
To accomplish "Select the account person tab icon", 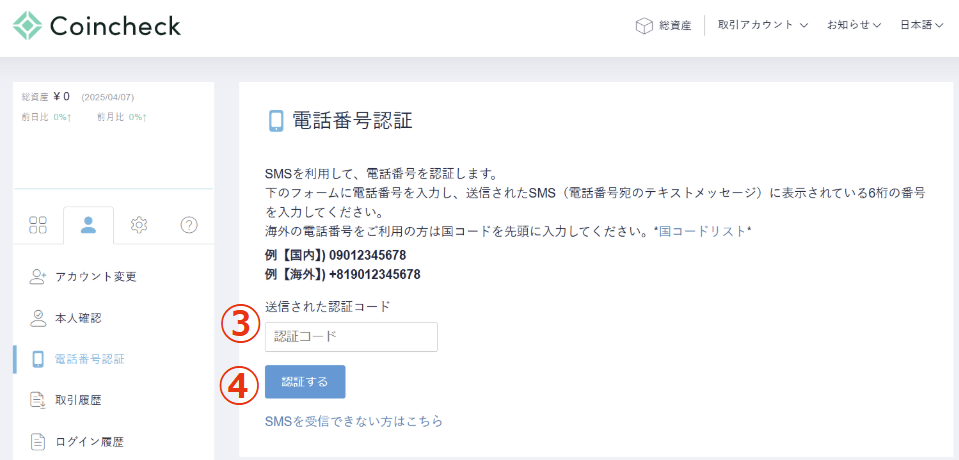I will 88,225.
